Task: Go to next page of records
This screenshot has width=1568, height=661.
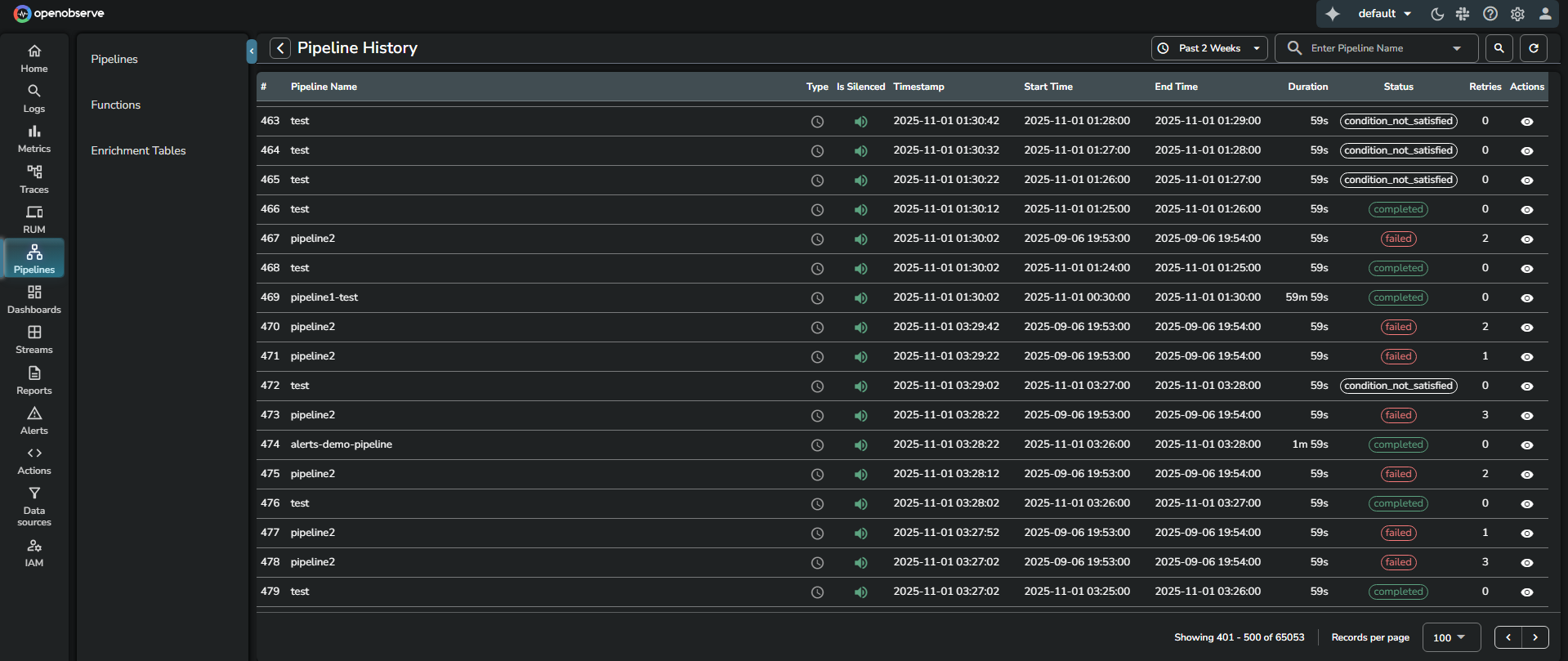Action: click(x=1535, y=637)
